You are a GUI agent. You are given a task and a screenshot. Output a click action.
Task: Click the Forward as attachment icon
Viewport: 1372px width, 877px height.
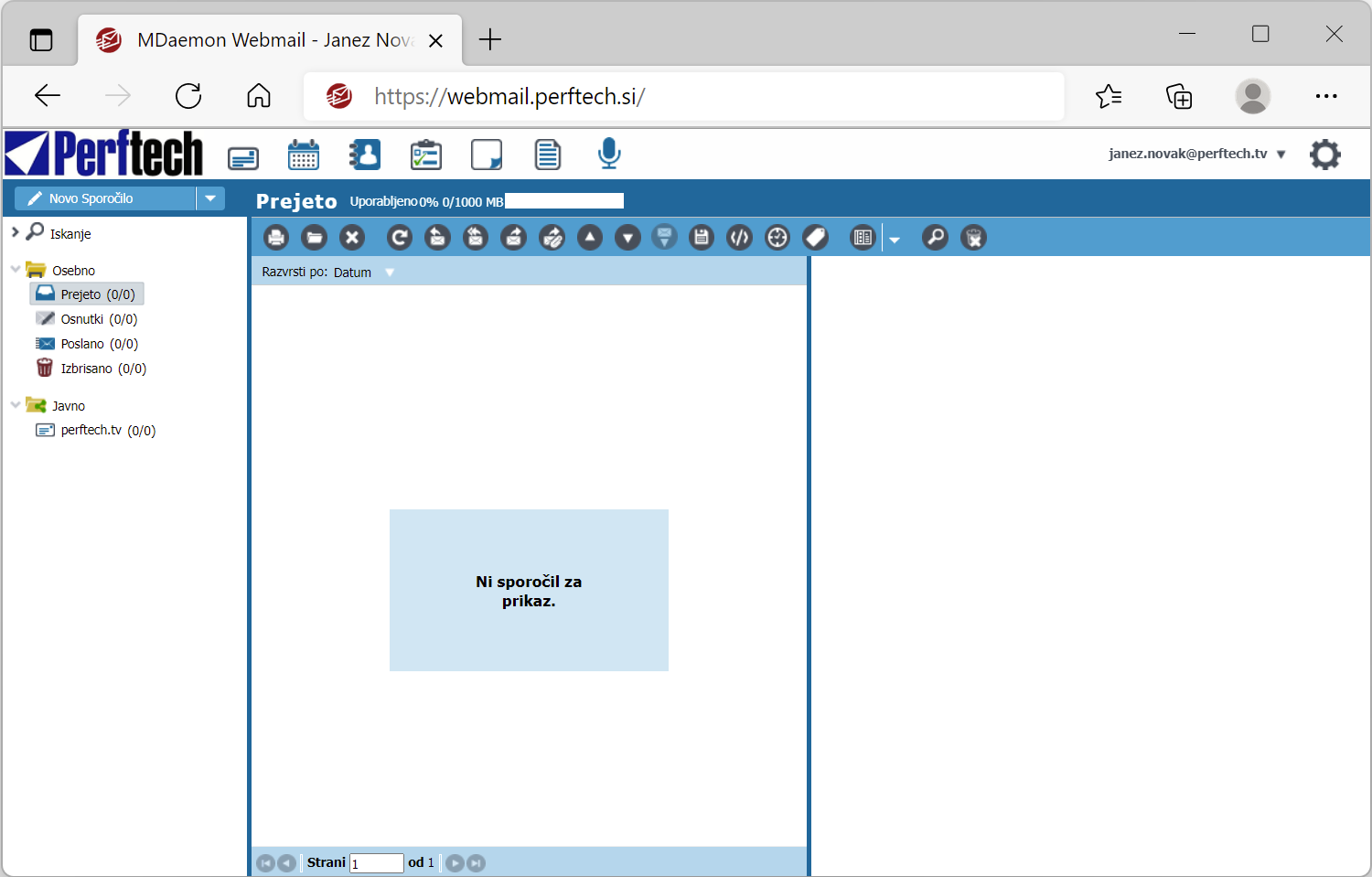tap(552, 238)
